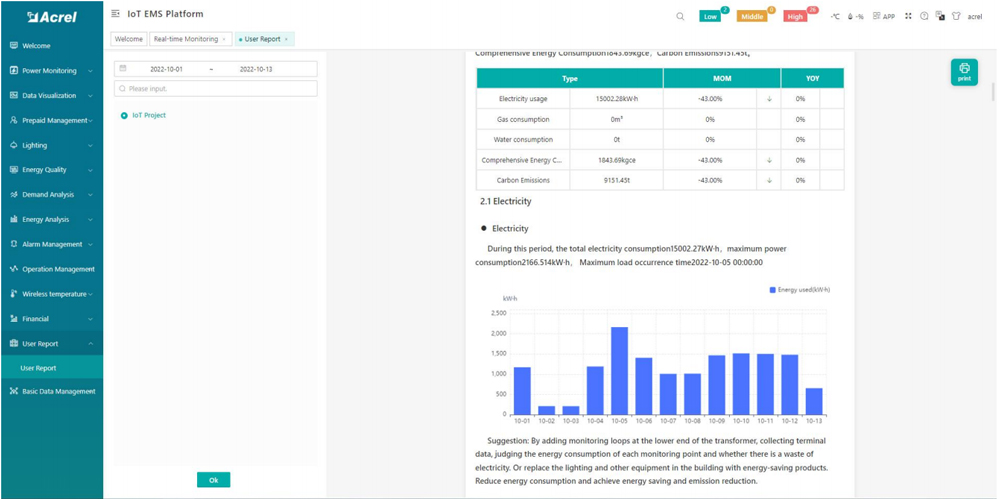Click the Energy Quality sidebar icon
Screen dimensions: 1000x499
[x=13, y=170]
